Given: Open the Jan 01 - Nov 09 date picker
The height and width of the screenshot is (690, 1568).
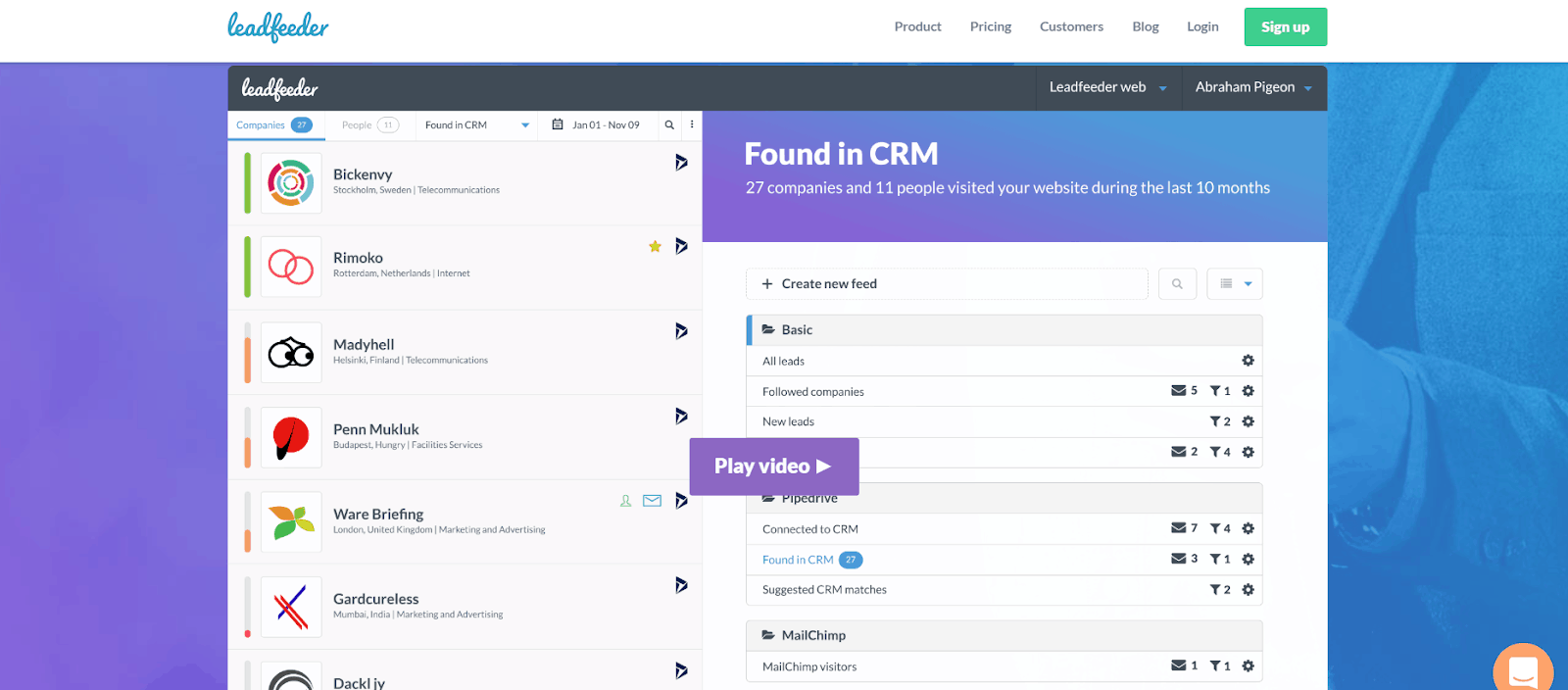Looking at the screenshot, I should pyautogui.click(x=596, y=124).
